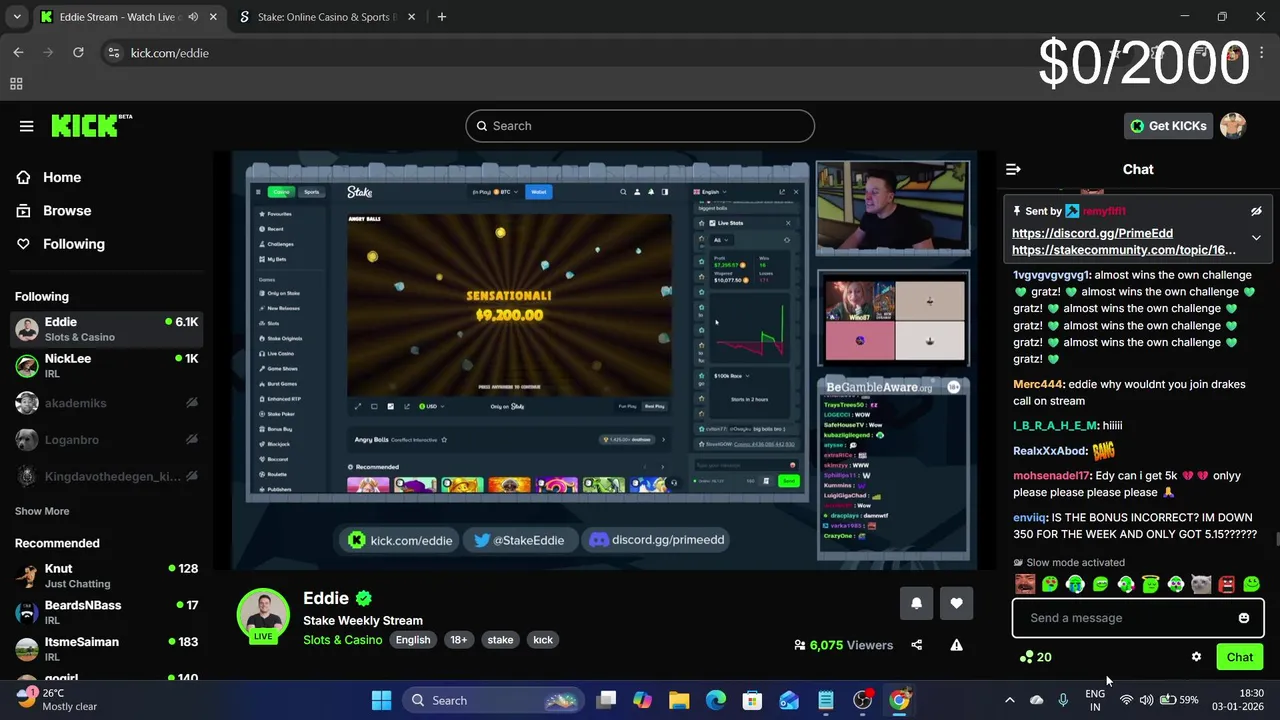The width and height of the screenshot is (1280, 720).
Task: Open the share stream icon
Action: click(x=916, y=645)
